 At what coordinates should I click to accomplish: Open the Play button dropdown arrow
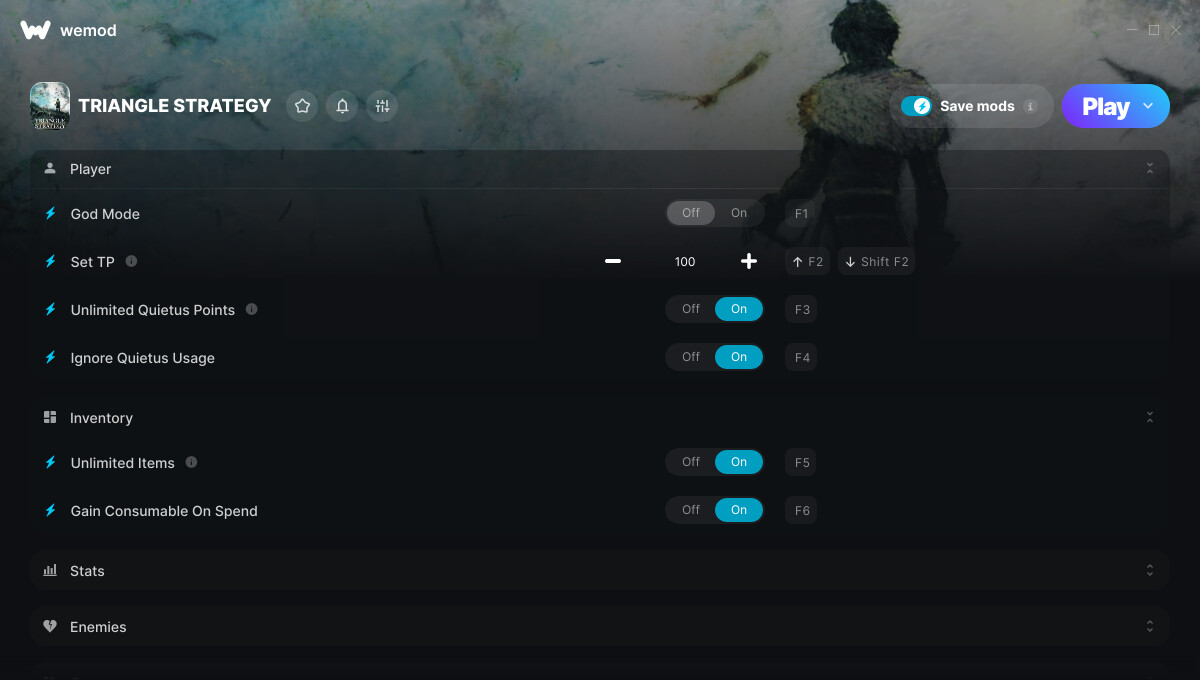point(1148,106)
